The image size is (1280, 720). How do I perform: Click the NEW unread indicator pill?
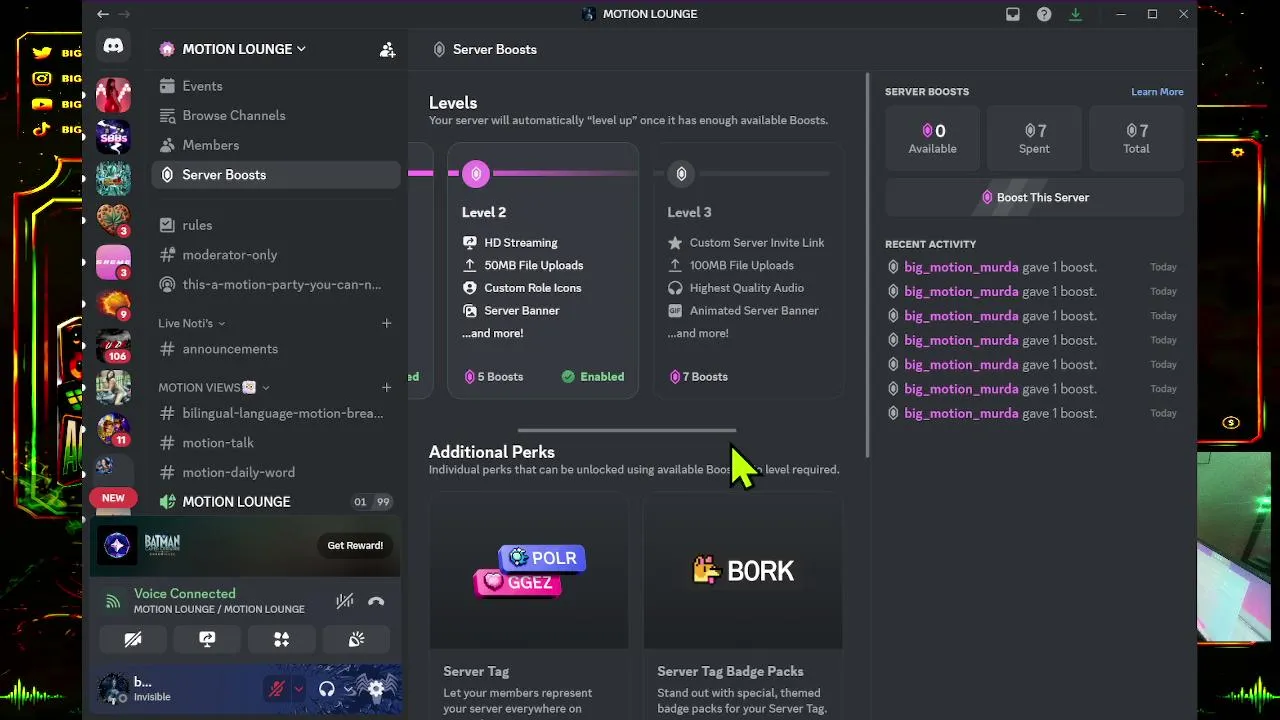pos(113,498)
